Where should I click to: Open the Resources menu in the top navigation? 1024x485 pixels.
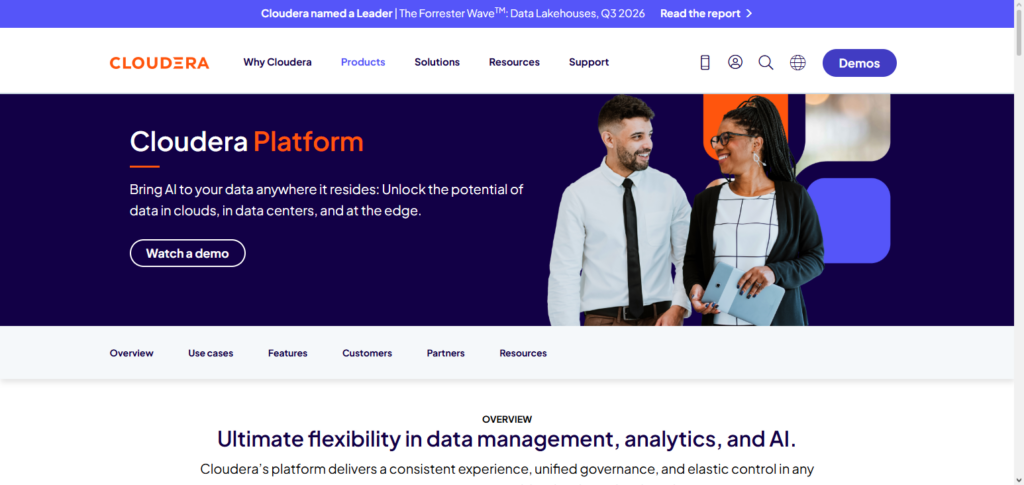[515, 62]
